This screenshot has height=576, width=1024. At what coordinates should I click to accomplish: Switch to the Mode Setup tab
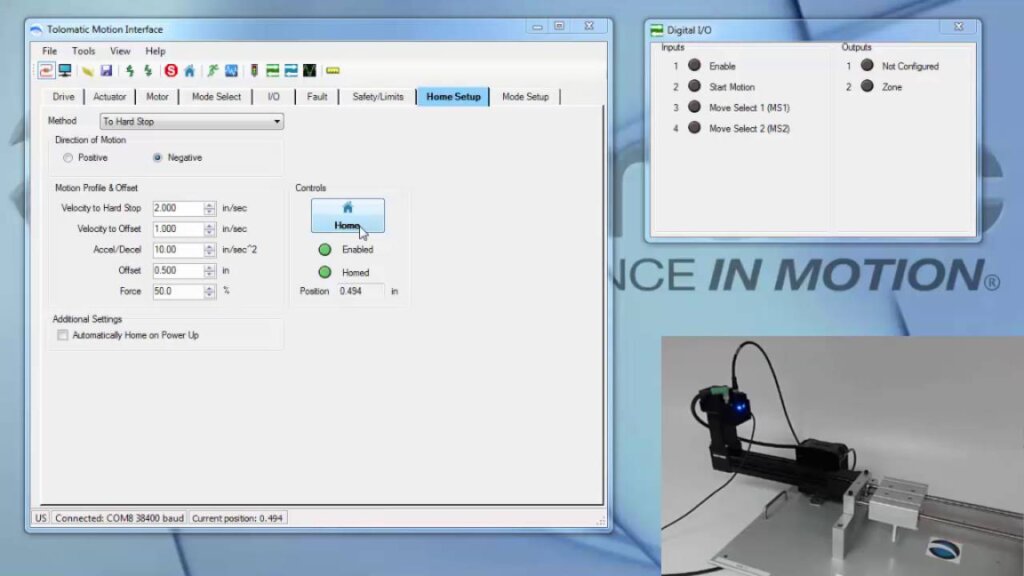pos(525,97)
